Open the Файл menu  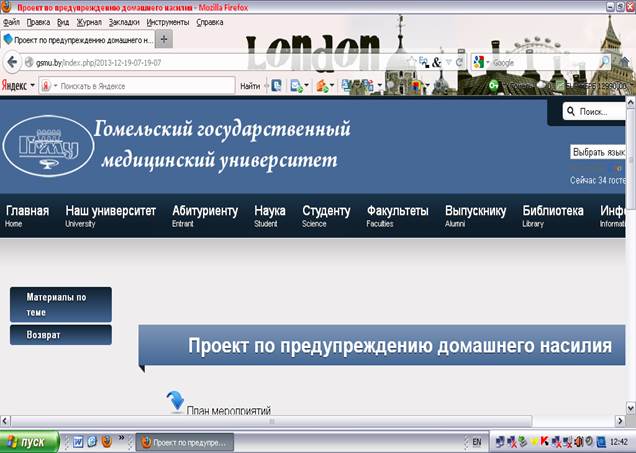[x=11, y=22]
